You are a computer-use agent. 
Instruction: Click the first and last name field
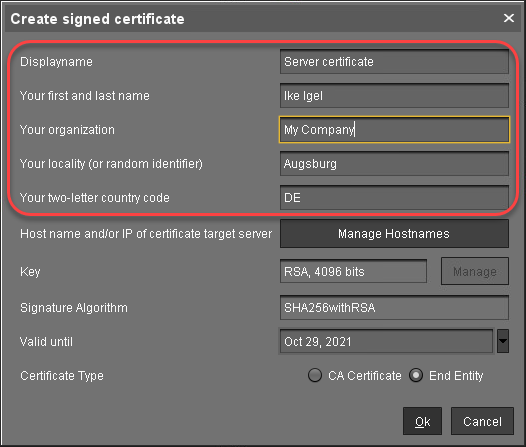tap(394, 96)
